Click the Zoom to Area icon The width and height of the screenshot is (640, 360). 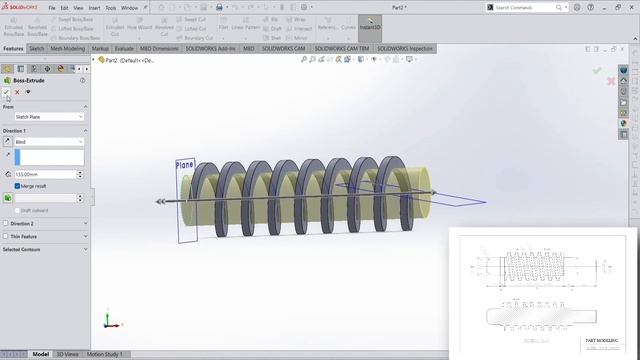pyautogui.click(x=312, y=60)
